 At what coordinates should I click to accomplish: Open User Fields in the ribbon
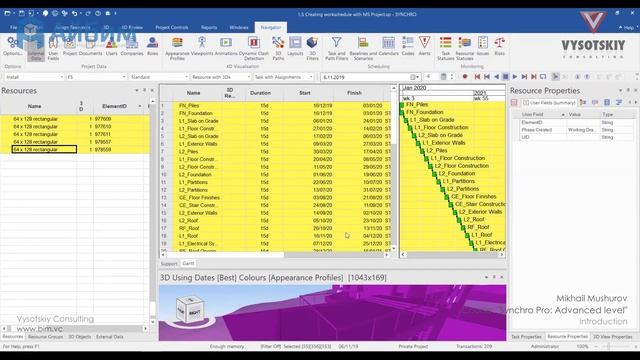pyautogui.click(x=53, y=48)
